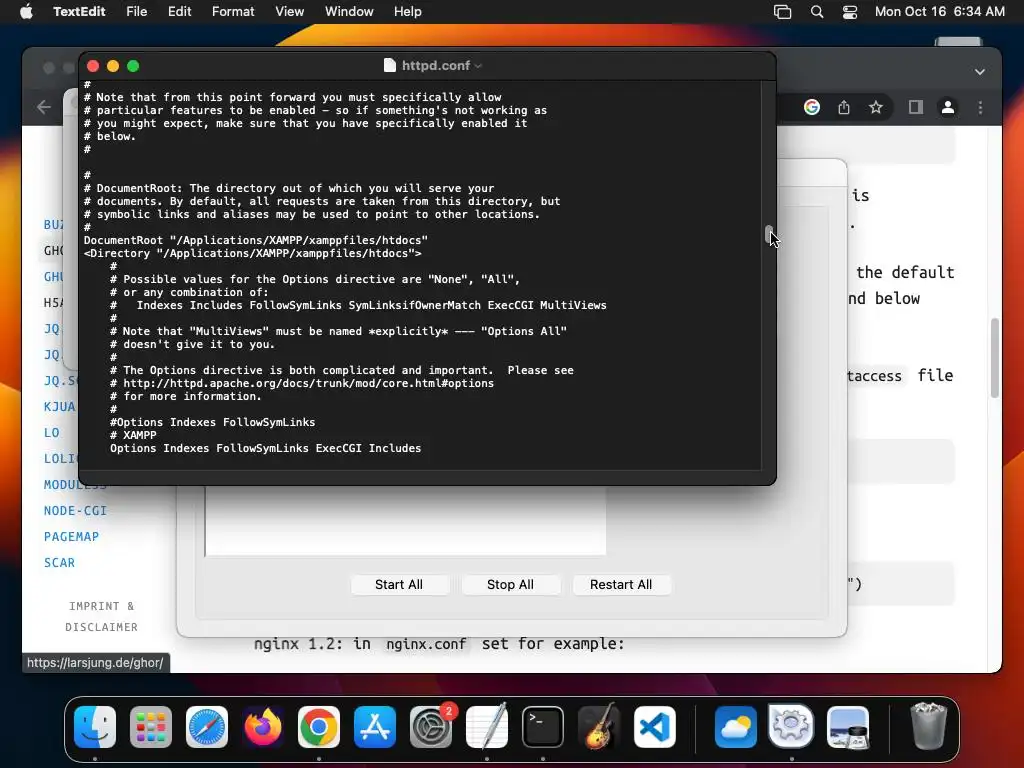Open the LO link in sidebar
The image size is (1024, 768).
(52, 433)
